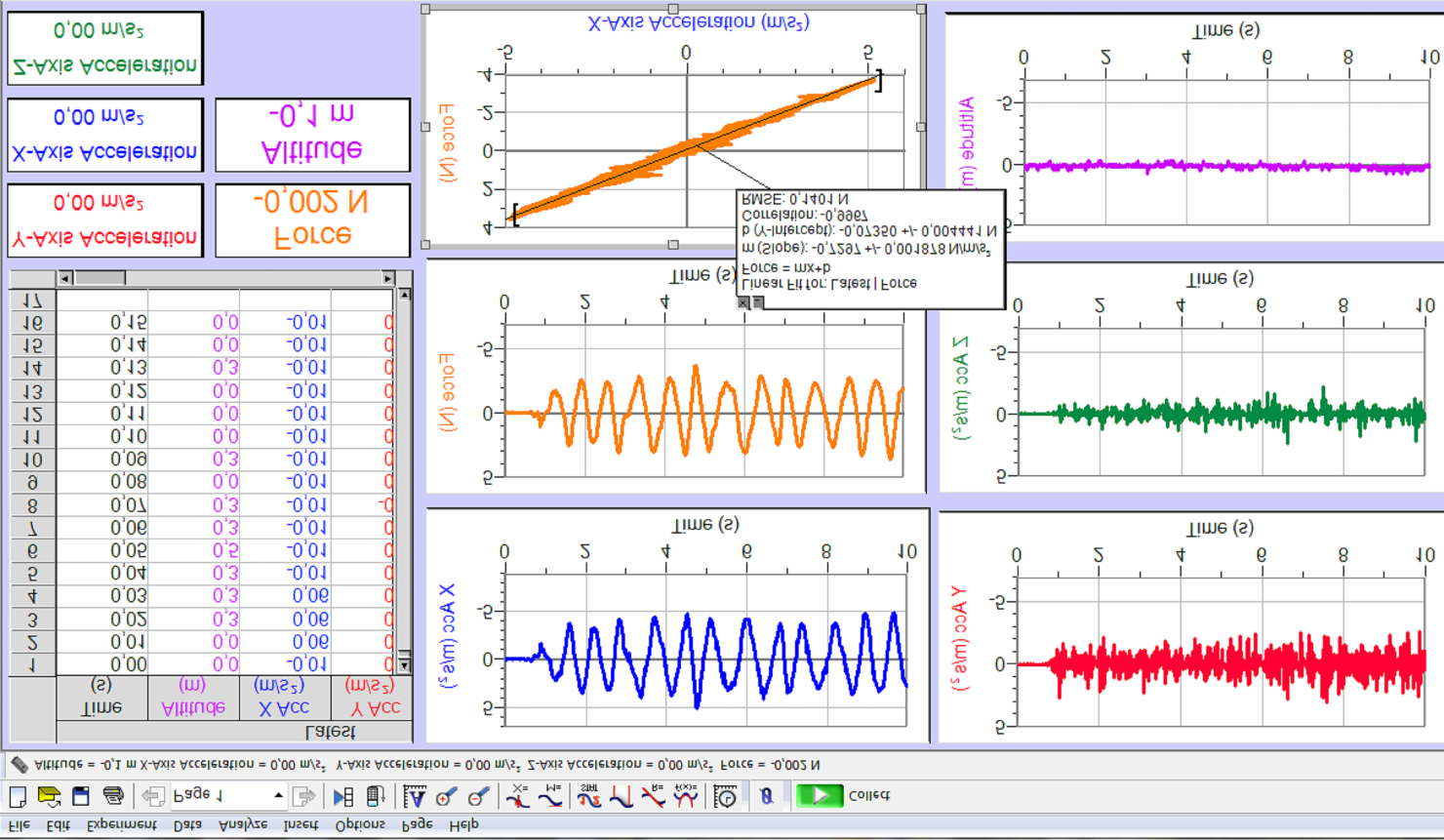Click the sensor icon in the status bar

pos(19,765)
